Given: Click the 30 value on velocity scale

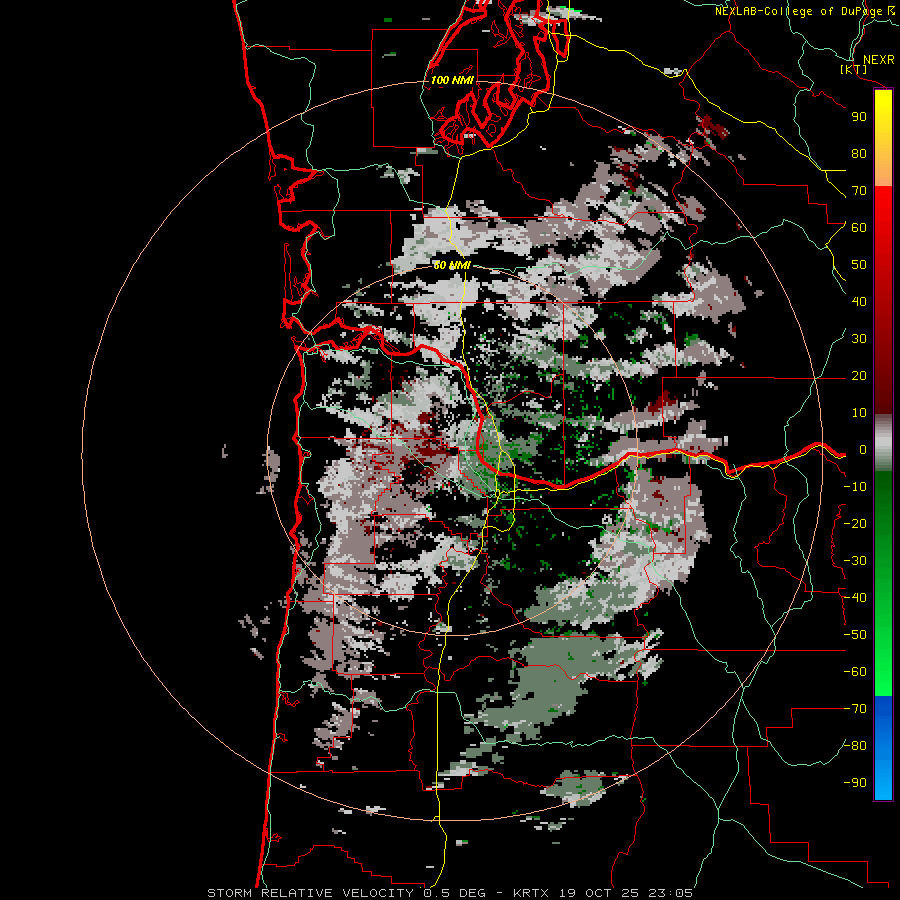Looking at the screenshot, I should point(859,339).
